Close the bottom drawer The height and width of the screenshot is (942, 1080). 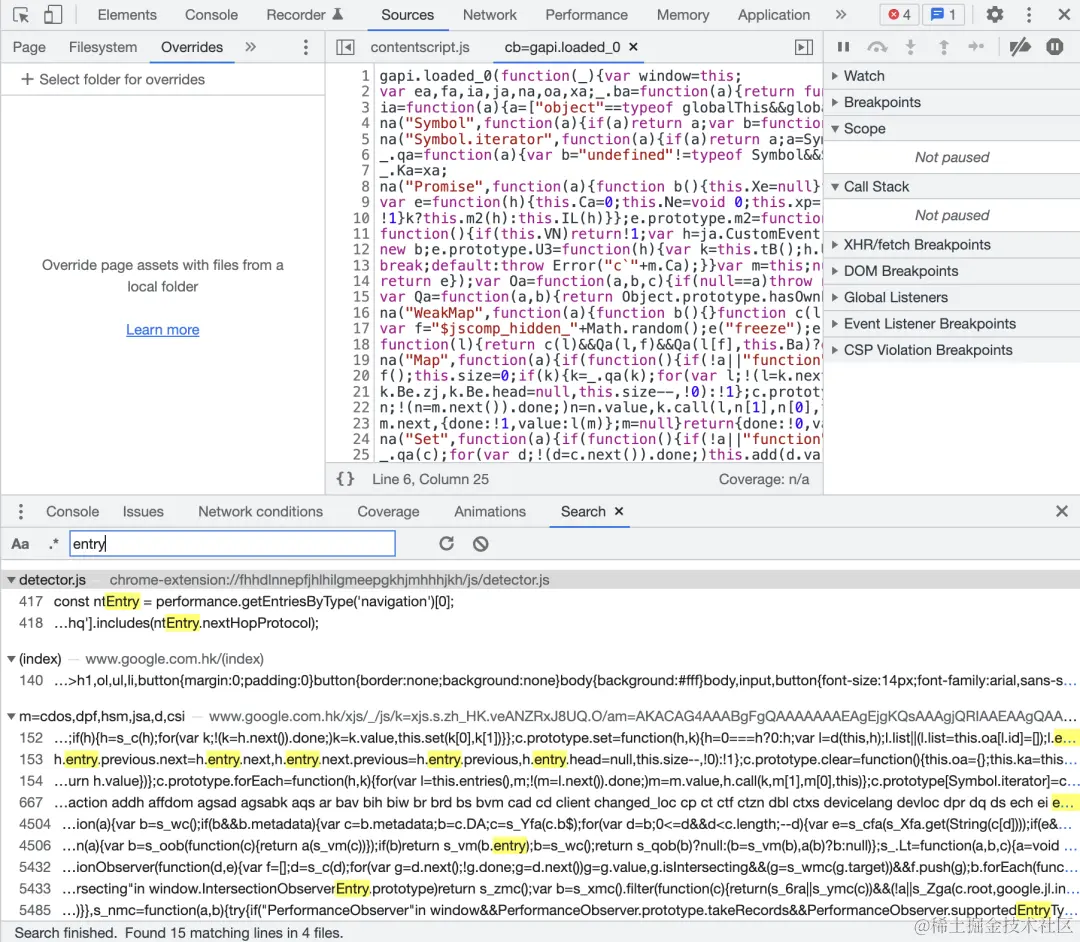tap(1062, 511)
